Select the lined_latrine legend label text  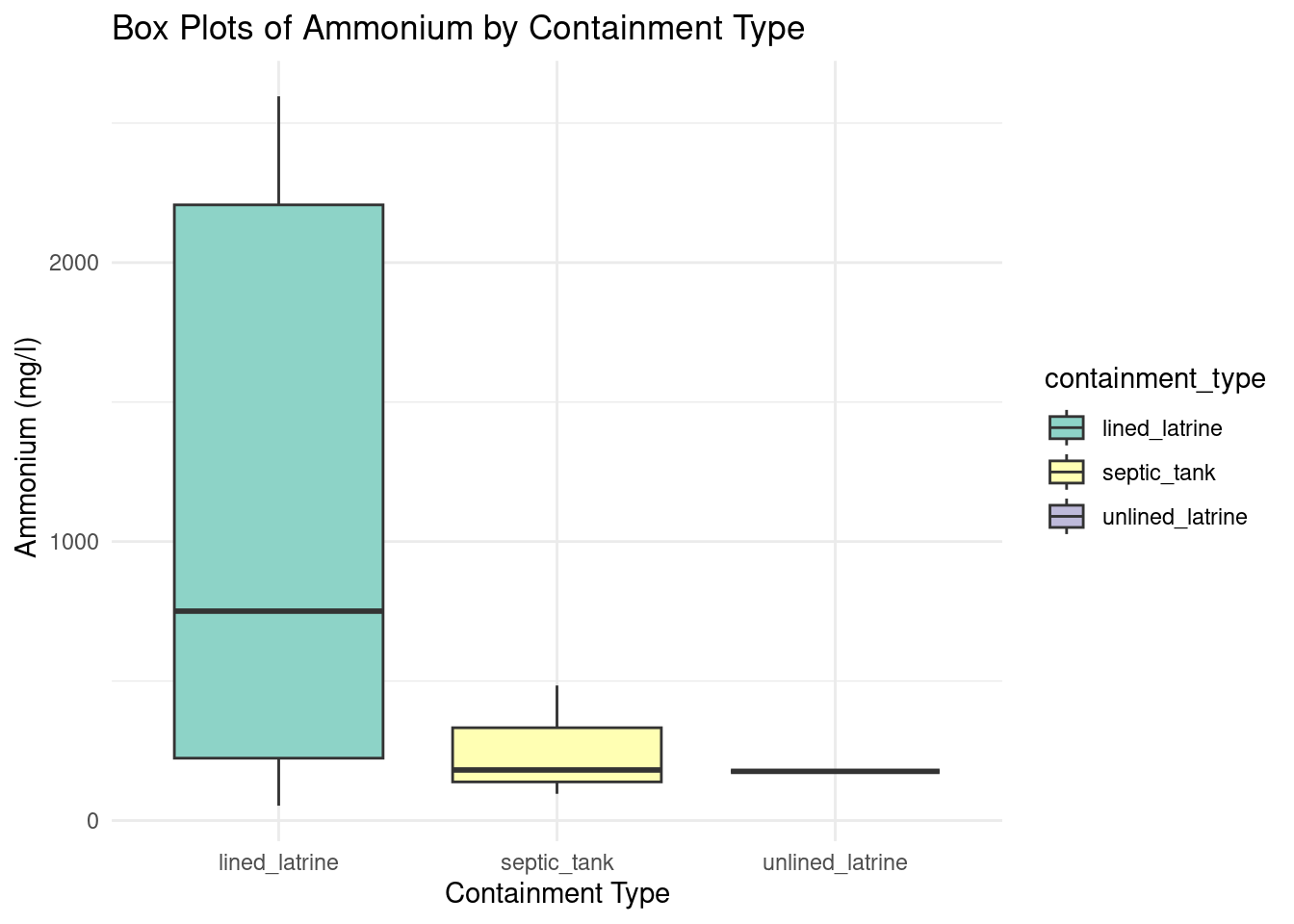point(1162,428)
